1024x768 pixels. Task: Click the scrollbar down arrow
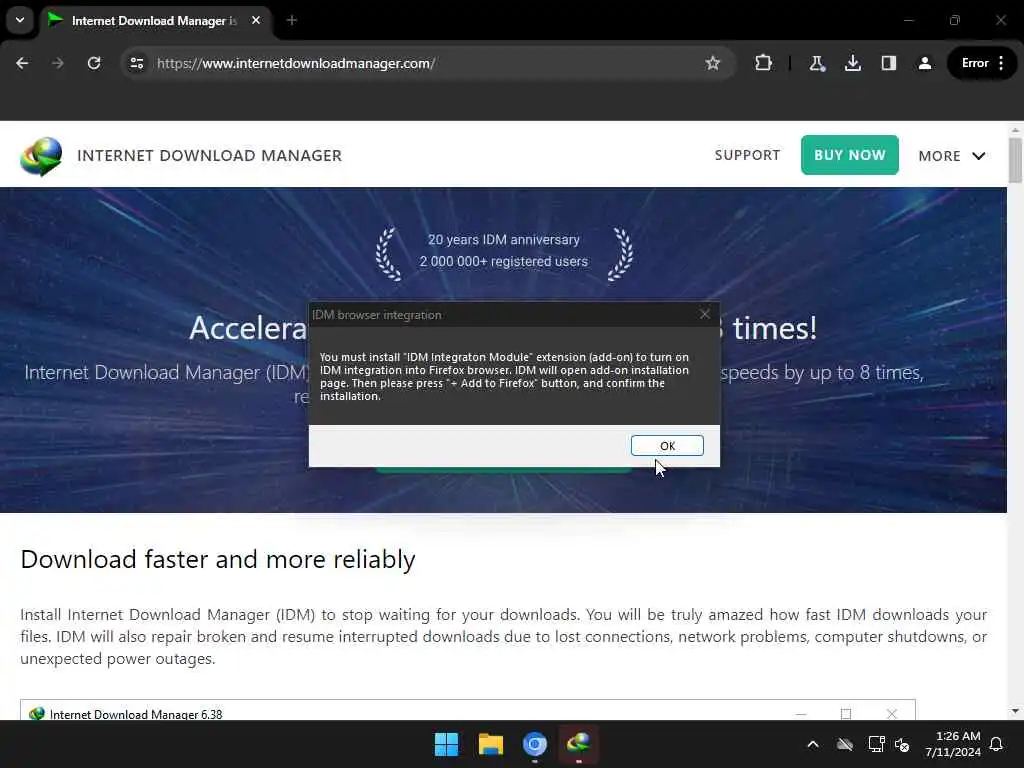[1015, 711]
